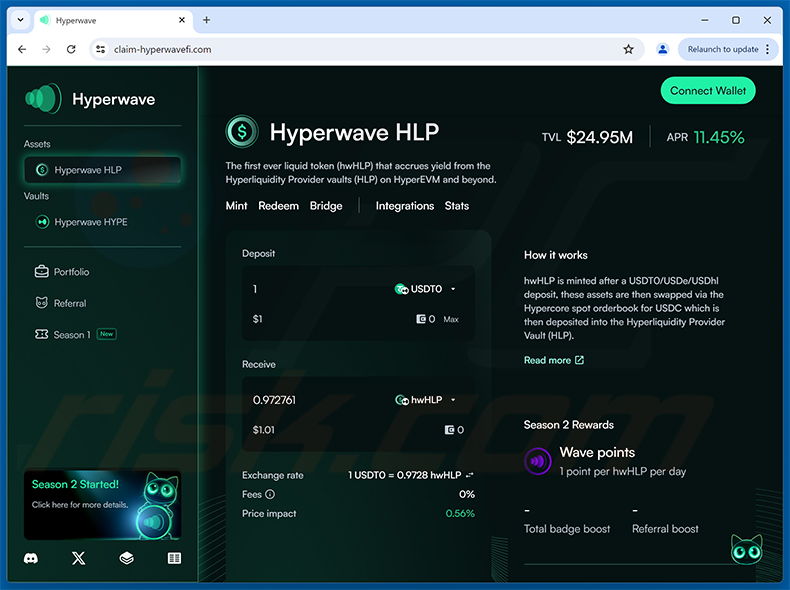Switch to the Redeem tab
This screenshot has height=590, width=790.
[x=279, y=206]
